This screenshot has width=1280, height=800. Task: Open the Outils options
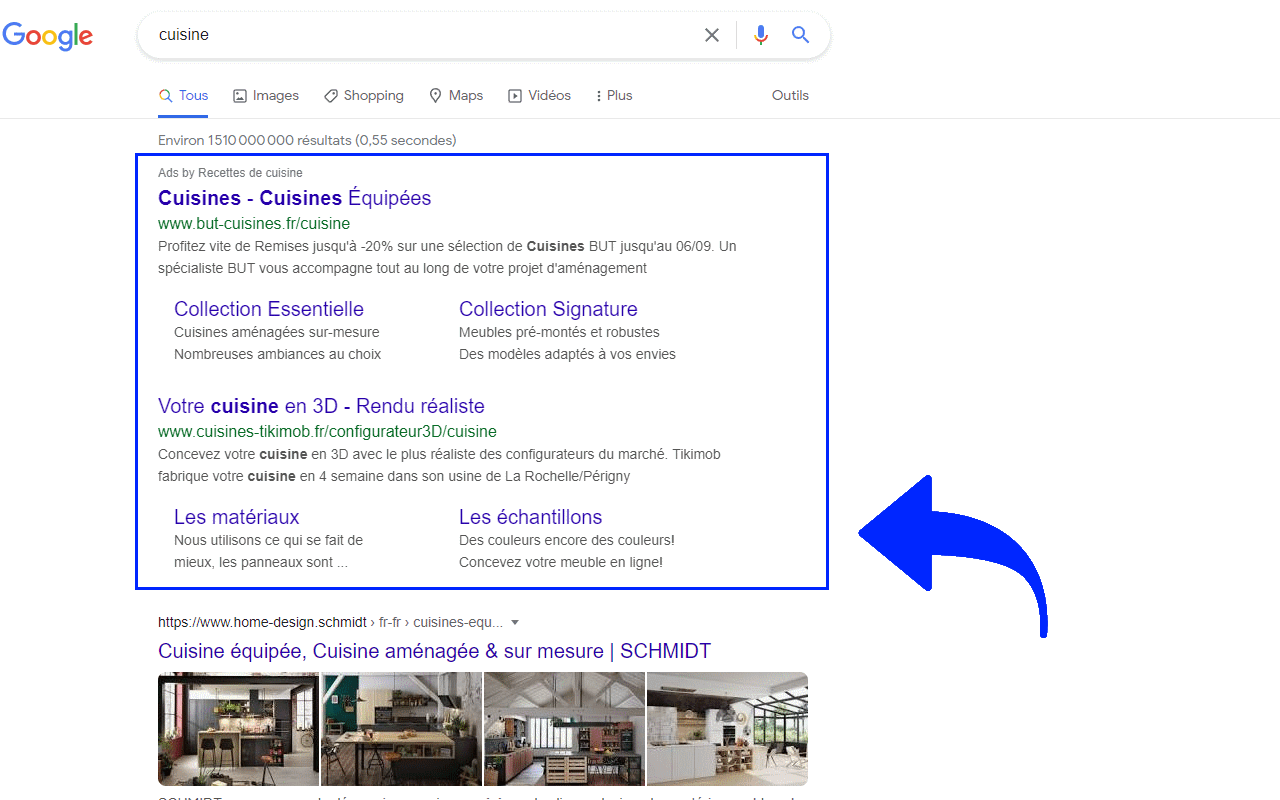pyautogui.click(x=790, y=96)
